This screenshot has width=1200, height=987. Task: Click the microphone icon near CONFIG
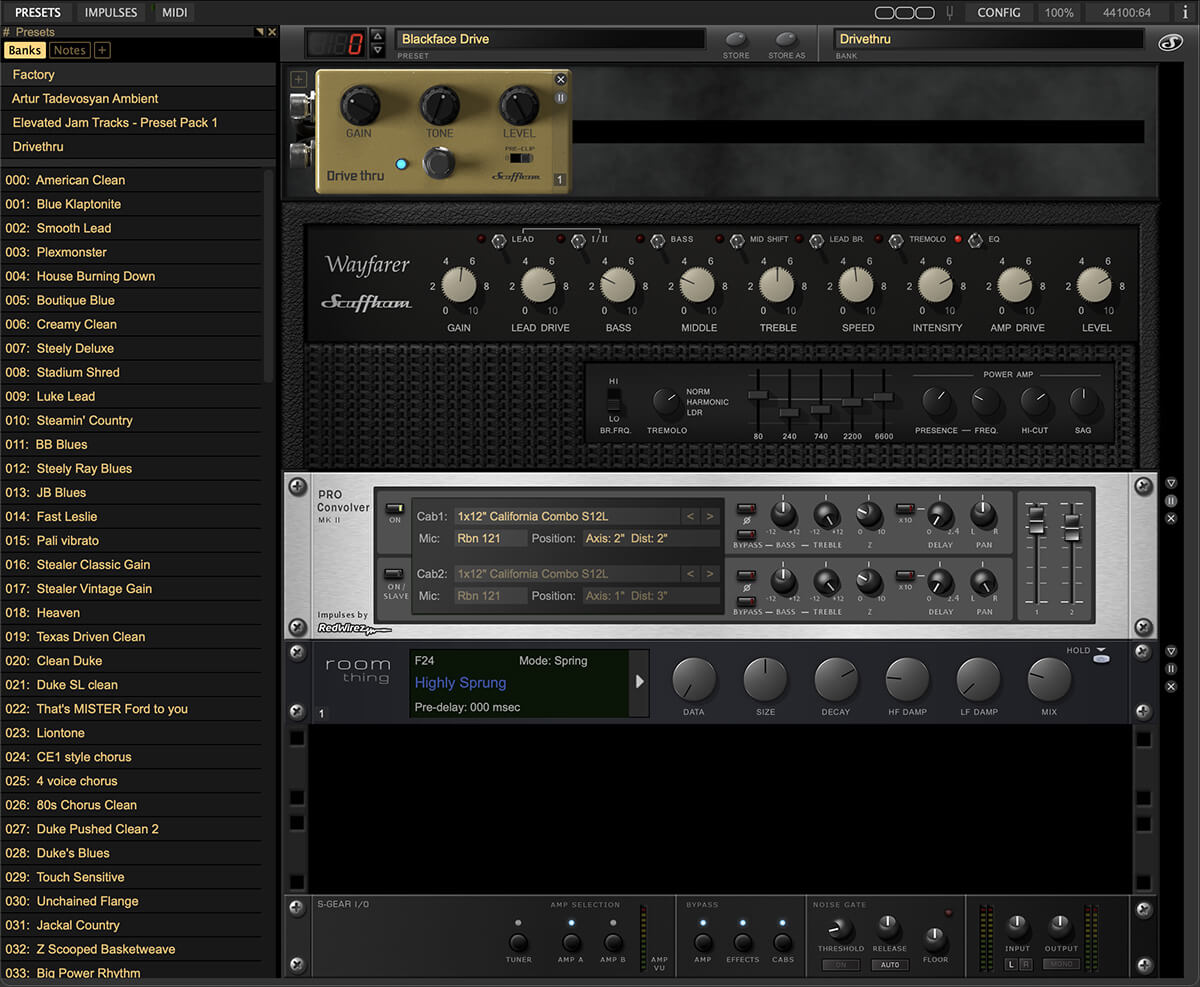(x=948, y=12)
